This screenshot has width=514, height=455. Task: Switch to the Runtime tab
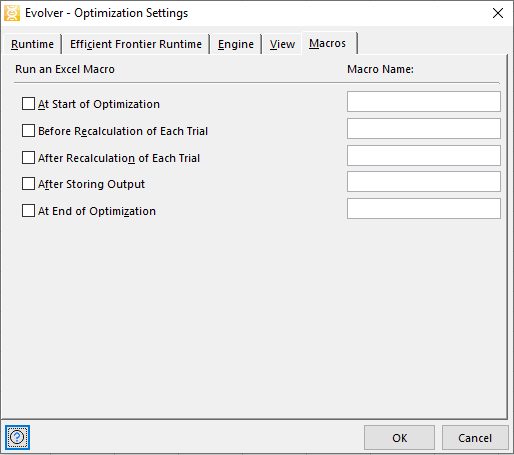[x=32, y=44]
